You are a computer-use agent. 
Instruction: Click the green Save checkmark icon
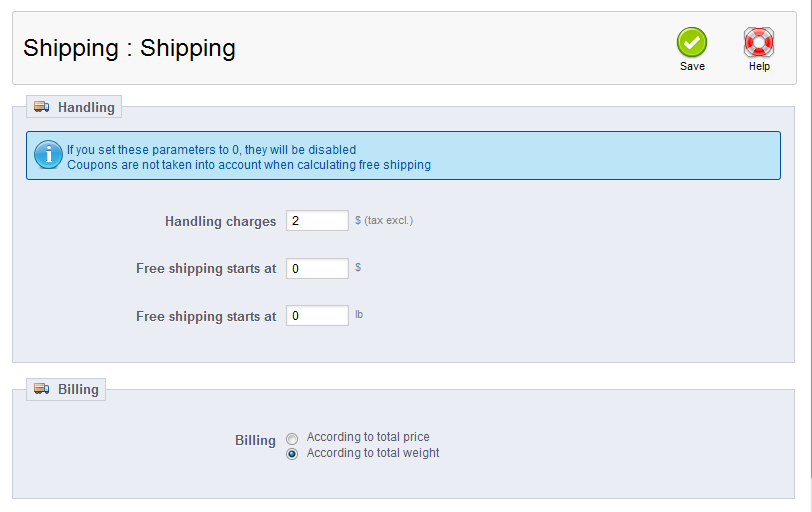tap(691, 42)
